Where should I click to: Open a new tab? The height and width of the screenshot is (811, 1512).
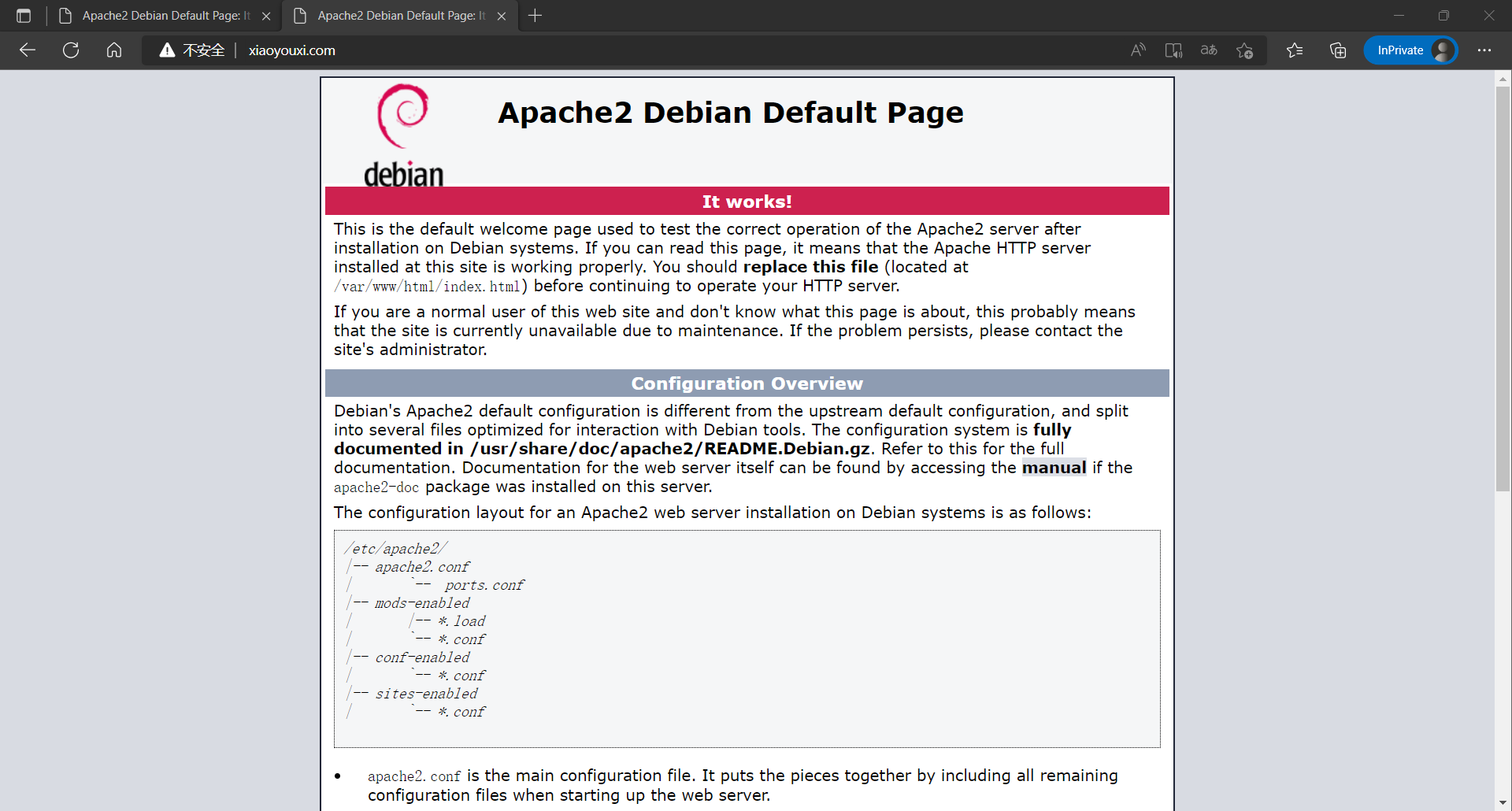(535, 16)
